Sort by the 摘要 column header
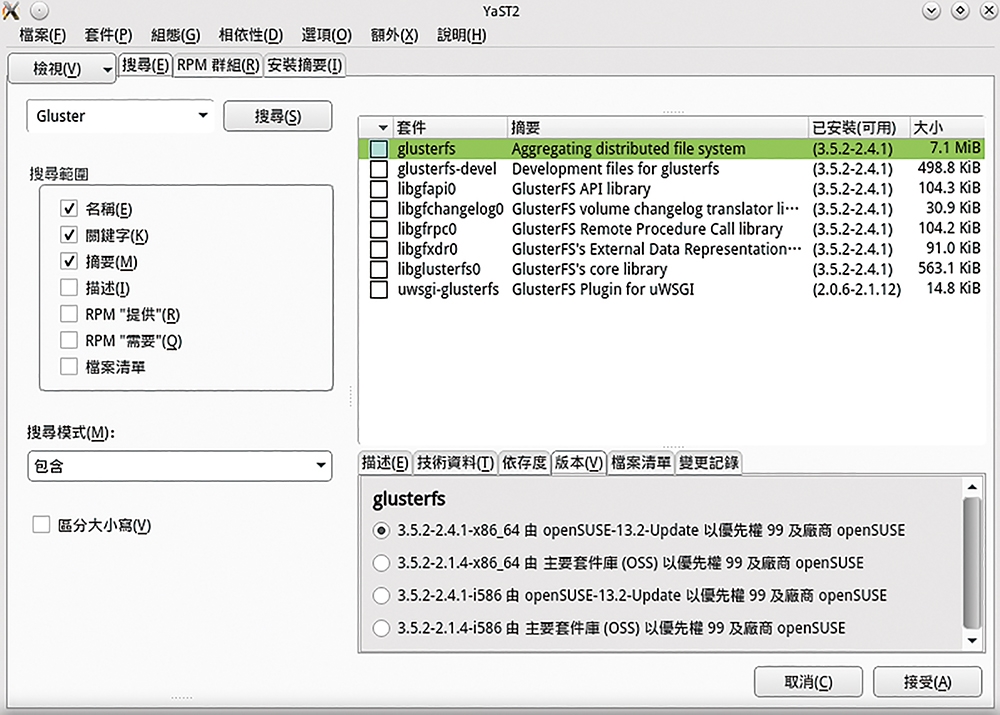The width and height of the screenshot is (1000, 715). [x=658, y=128]
